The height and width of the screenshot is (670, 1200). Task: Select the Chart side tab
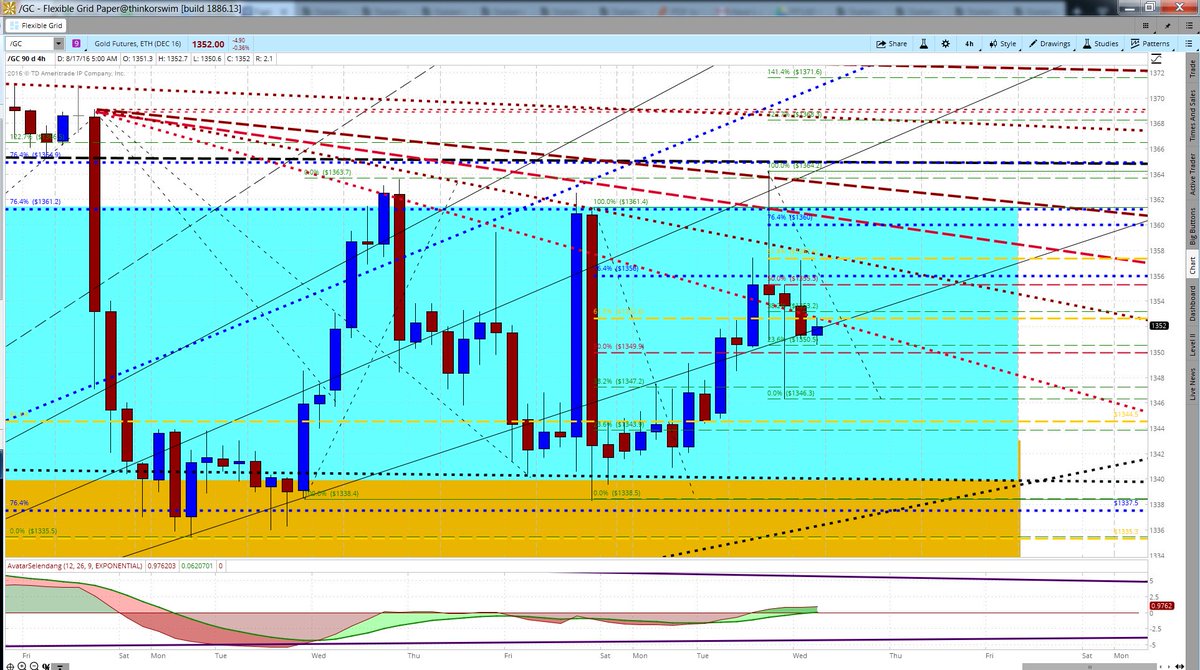point(1191,265)
